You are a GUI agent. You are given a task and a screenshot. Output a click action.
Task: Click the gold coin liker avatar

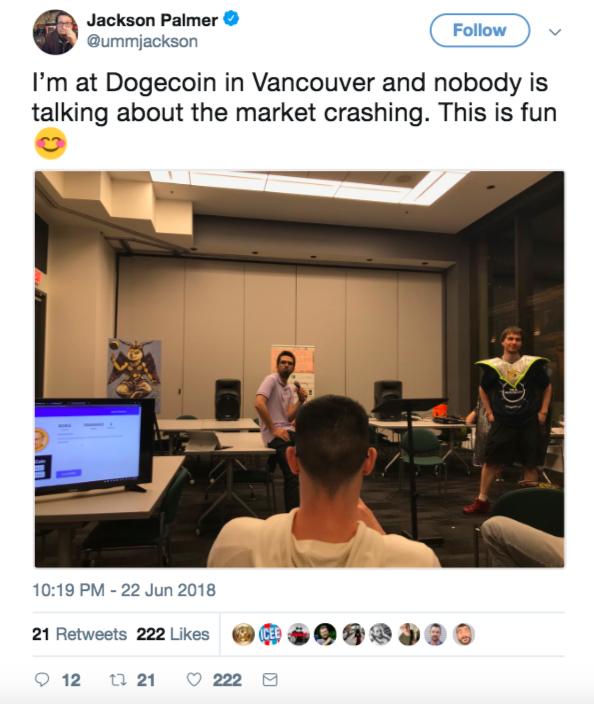(x=243, y=634)
